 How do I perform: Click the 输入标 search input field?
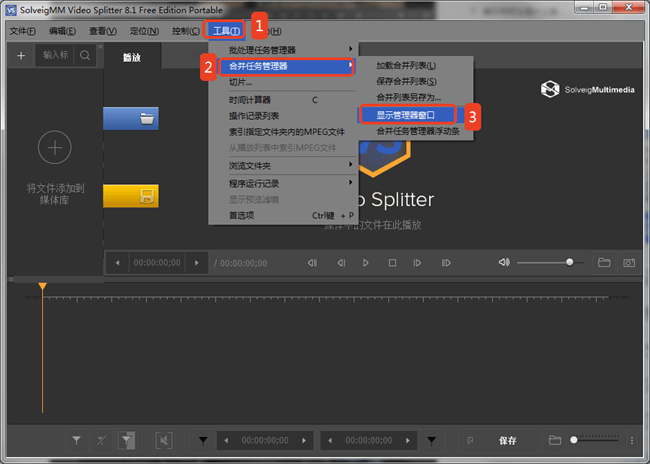55,55
